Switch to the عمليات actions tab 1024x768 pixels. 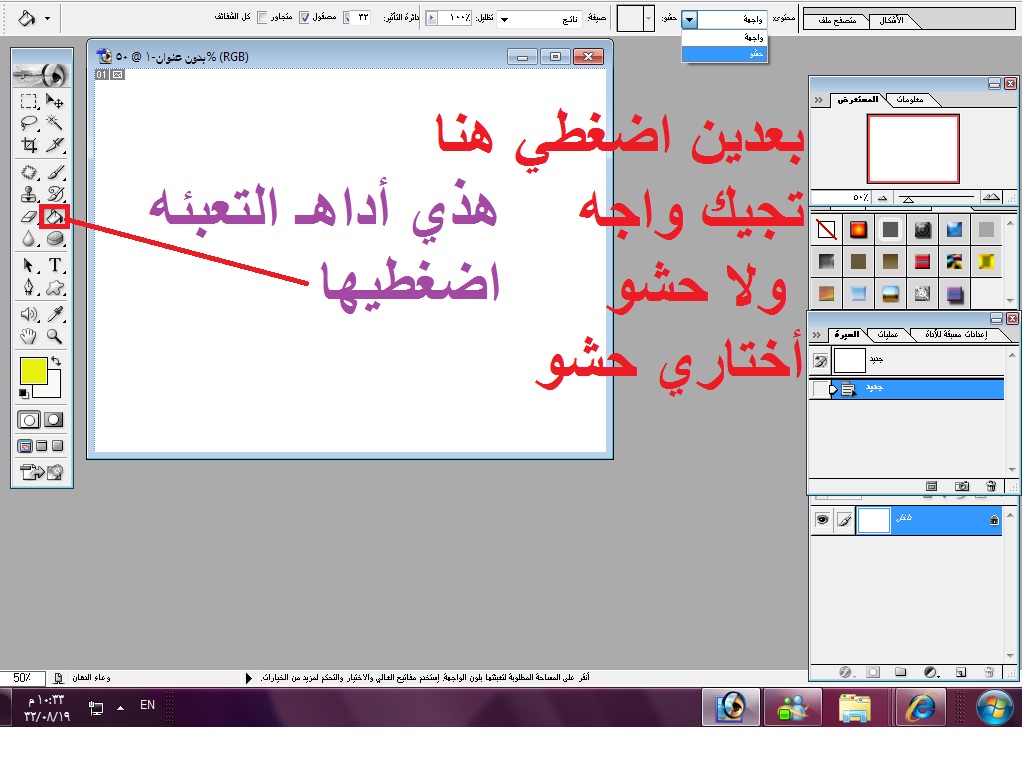[x=888, y=334]
